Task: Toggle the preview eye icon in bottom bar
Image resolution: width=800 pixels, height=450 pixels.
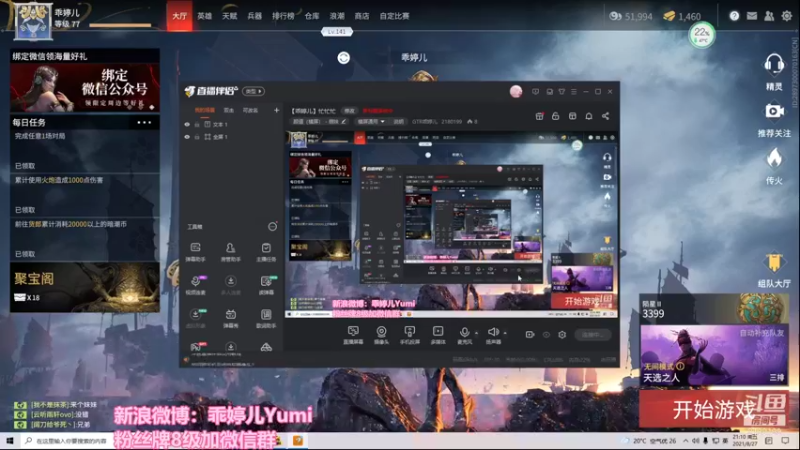Action: click(x=546, y=335)
